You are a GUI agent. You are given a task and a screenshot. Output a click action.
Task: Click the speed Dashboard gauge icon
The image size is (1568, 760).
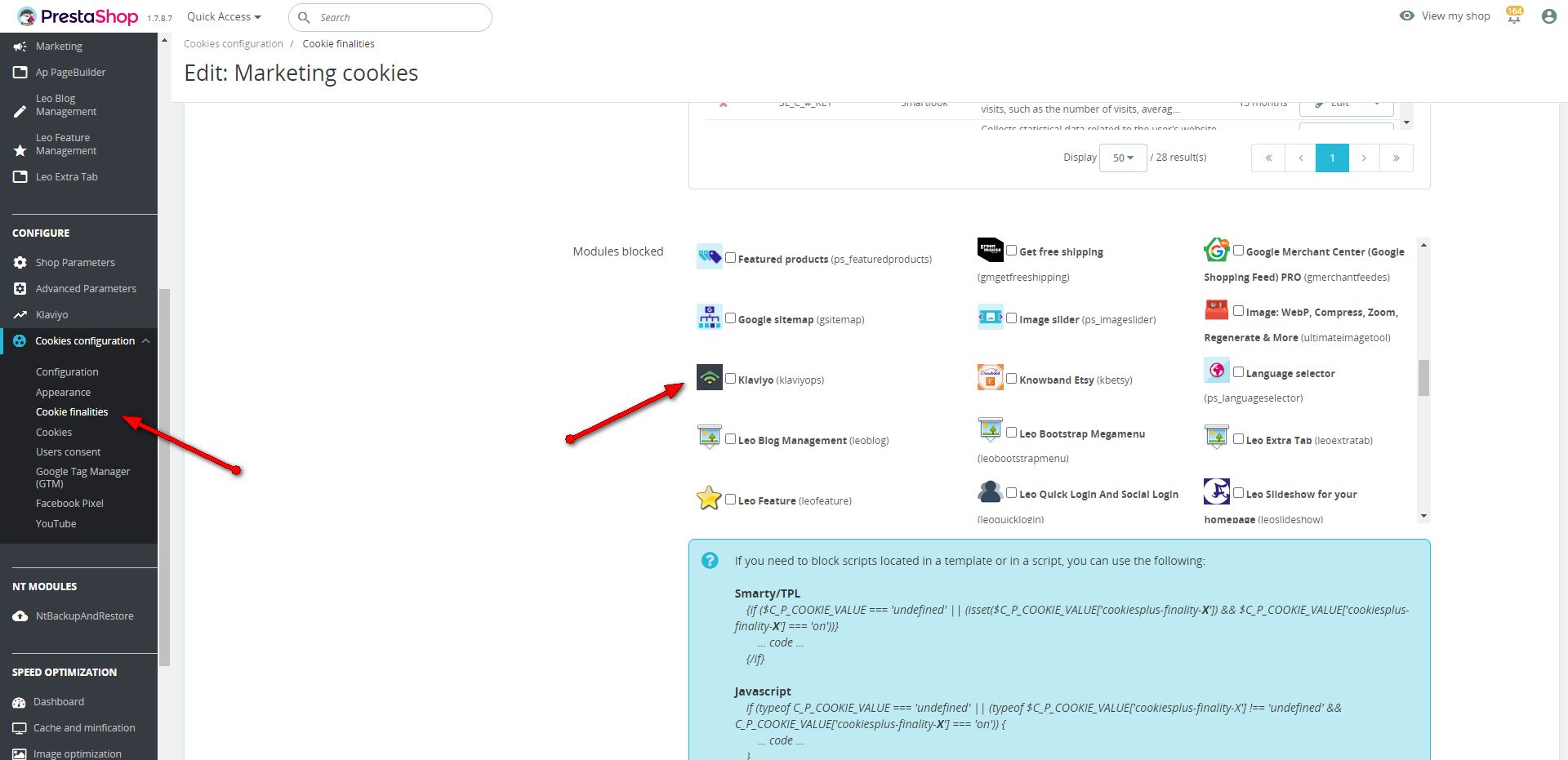coord(19,702)
